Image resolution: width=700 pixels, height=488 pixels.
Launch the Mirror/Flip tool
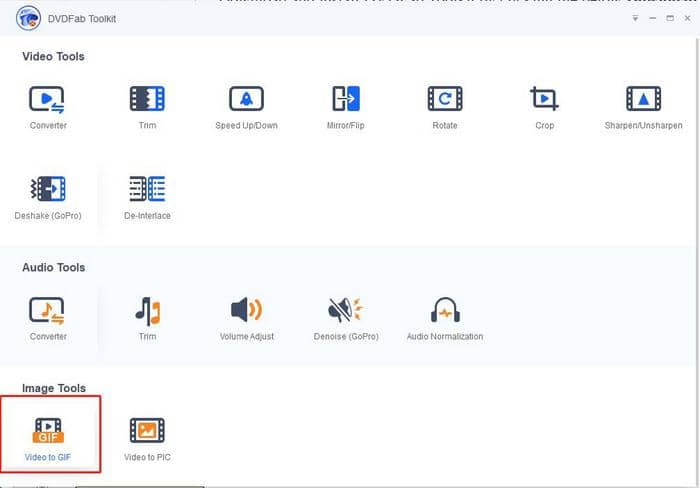click(345, 100)
